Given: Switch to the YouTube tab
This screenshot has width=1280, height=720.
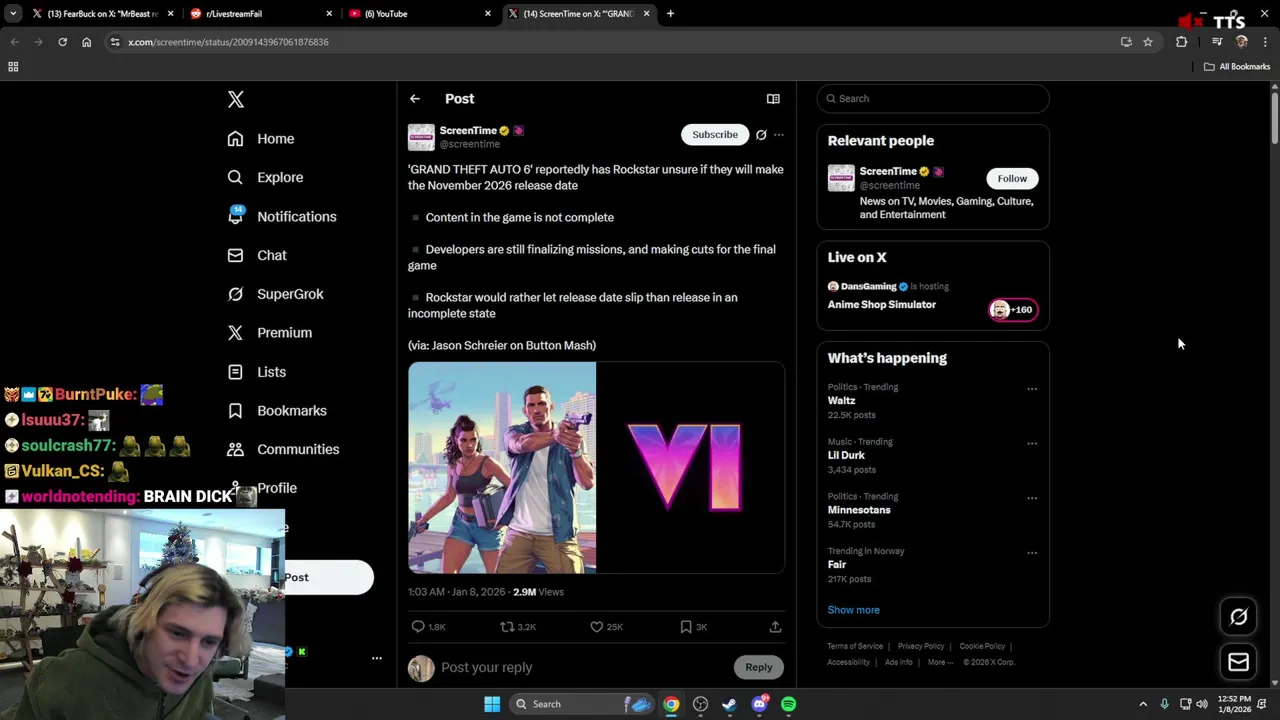Looking at the screenshot, I should coord(420,14).
